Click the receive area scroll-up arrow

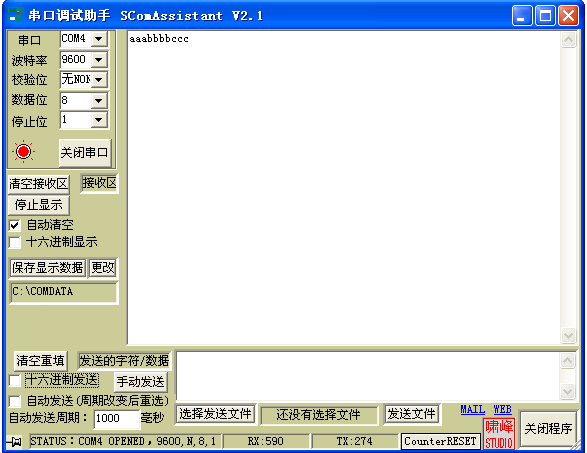[568, 39]
